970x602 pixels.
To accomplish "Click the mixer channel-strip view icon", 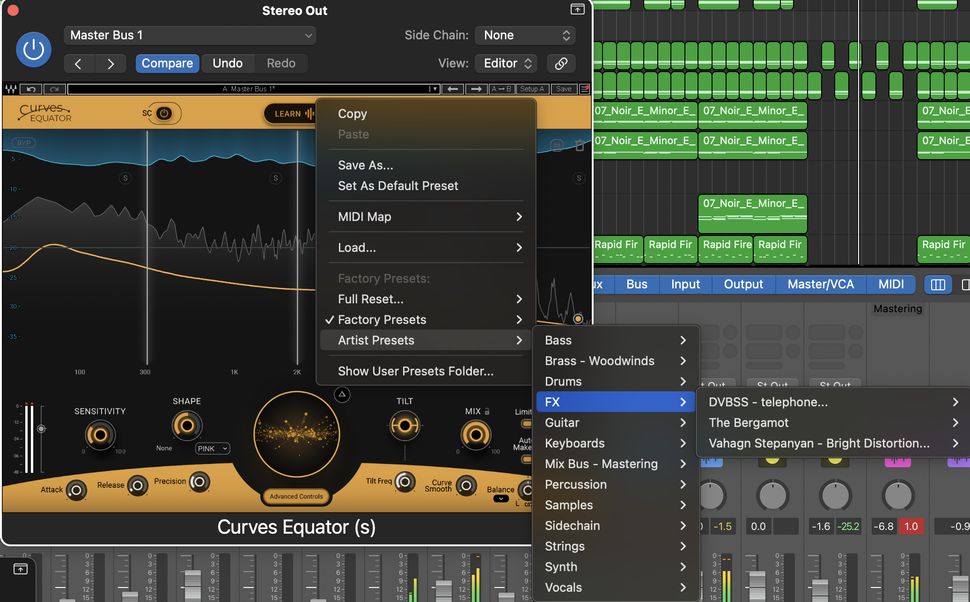I will pyautogui.click(x=938, y=284).
